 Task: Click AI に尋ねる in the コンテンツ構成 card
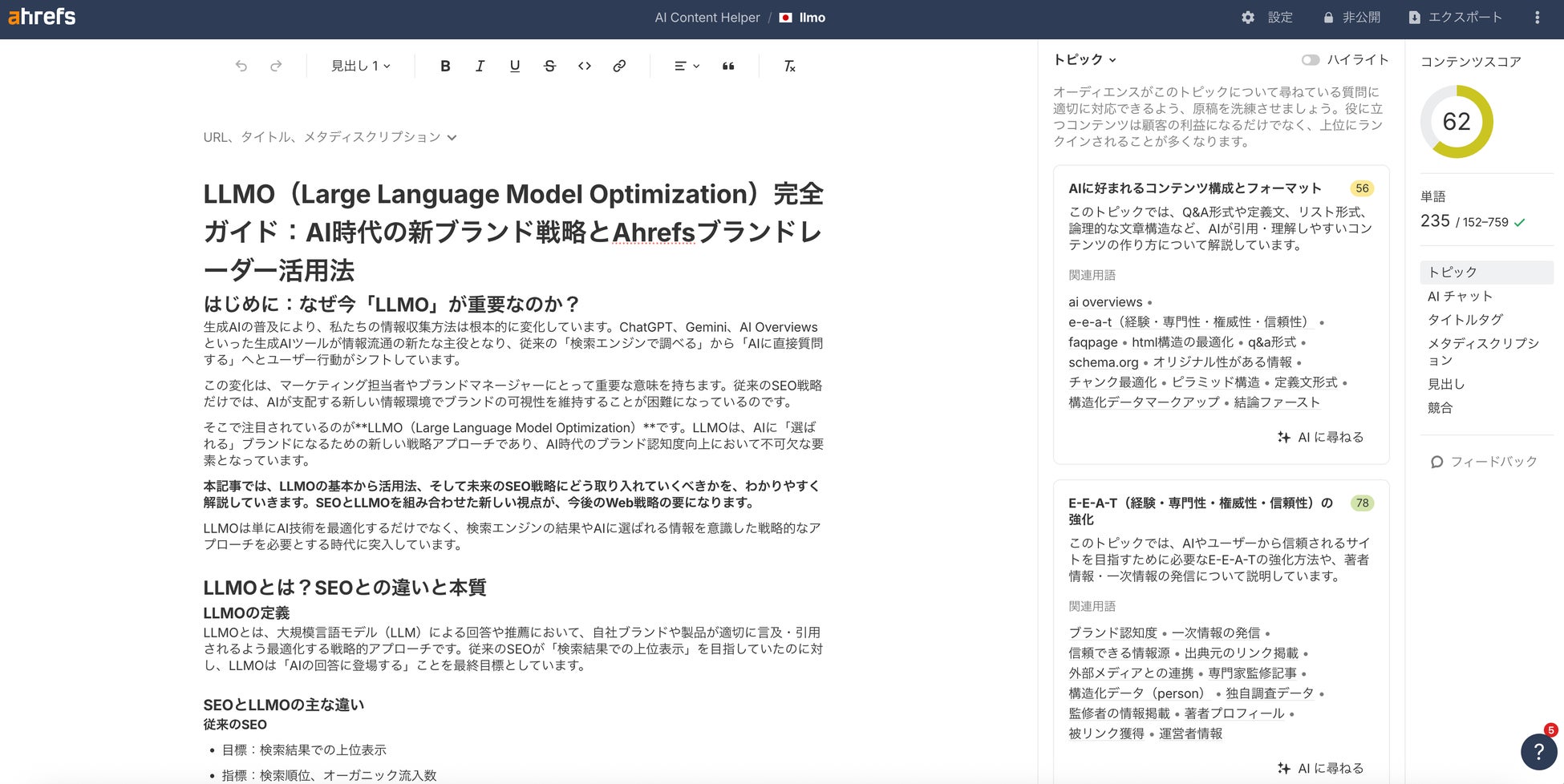[x=1320, y=437]
